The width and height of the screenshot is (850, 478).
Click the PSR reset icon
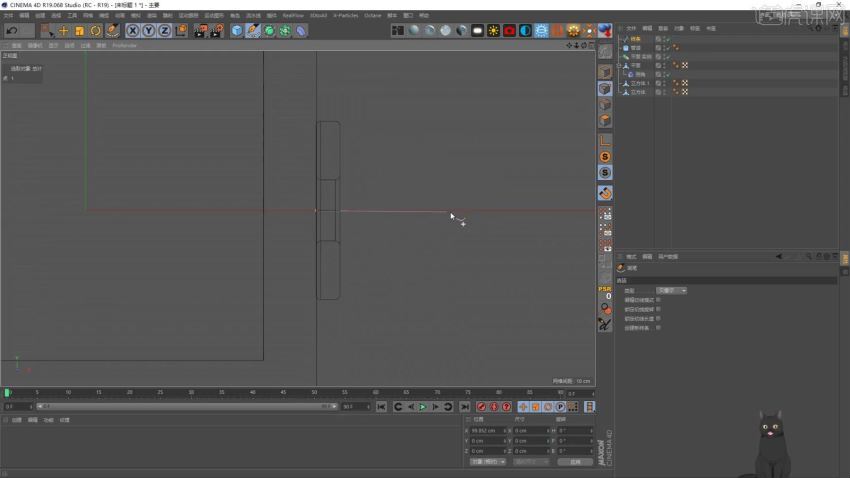pos(605,293)
